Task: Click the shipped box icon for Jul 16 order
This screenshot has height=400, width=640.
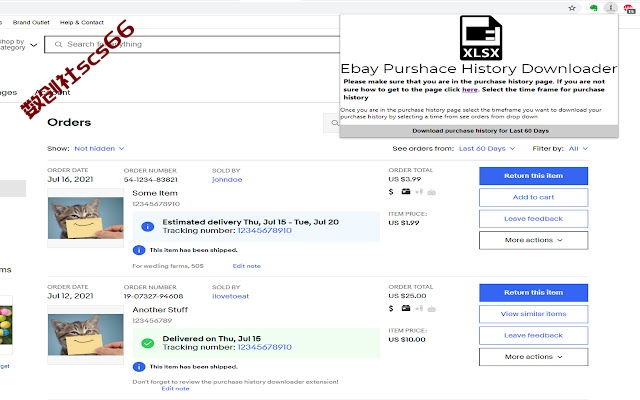Action: [x=406, y=191]
